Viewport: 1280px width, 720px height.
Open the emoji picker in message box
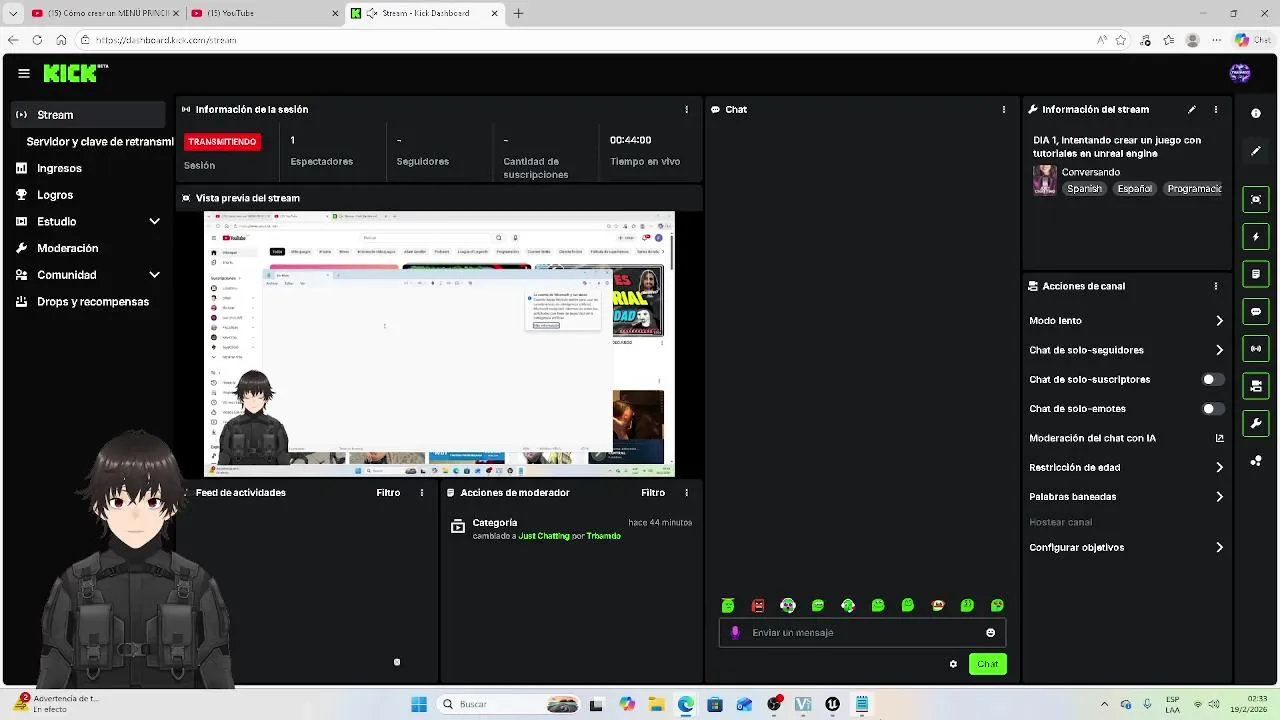pyautogui.click(x=991, y=633)
